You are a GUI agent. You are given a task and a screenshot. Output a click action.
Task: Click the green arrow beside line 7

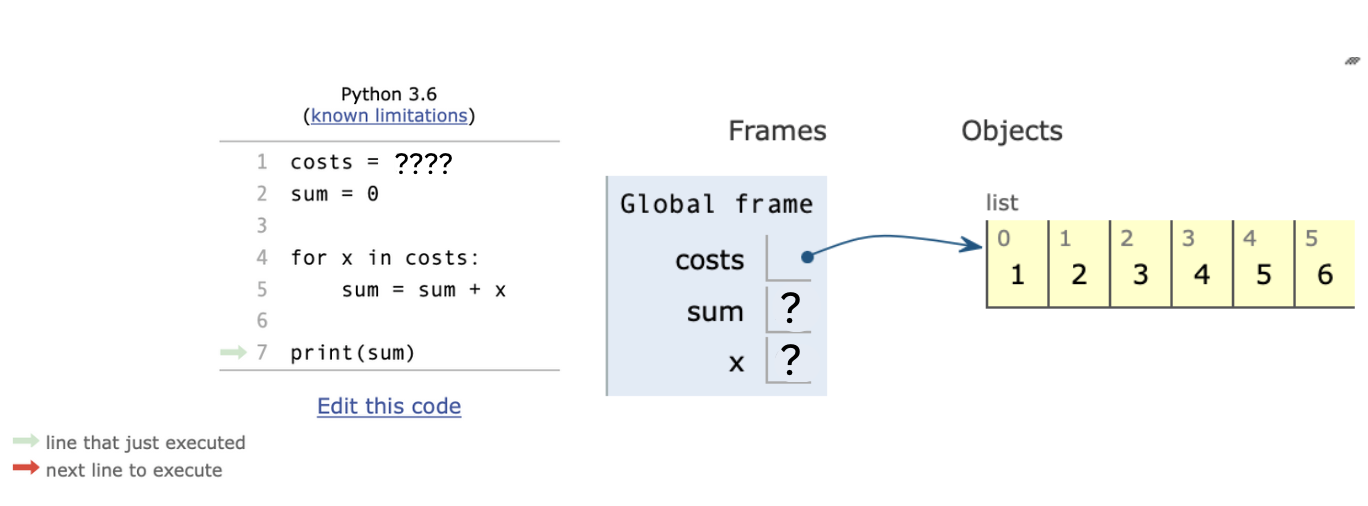[x=233, y=352]
